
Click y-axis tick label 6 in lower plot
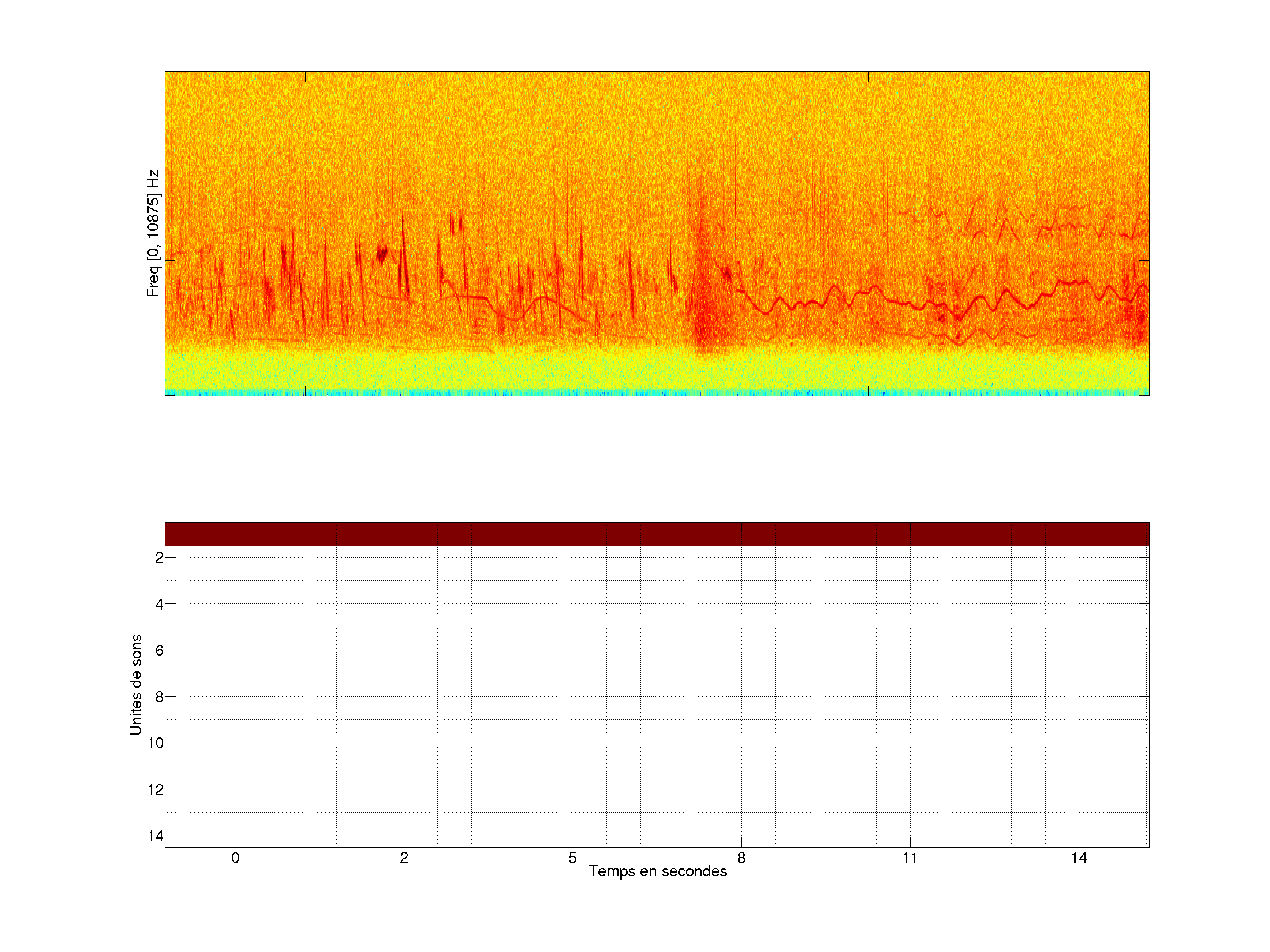click(159, 650)
